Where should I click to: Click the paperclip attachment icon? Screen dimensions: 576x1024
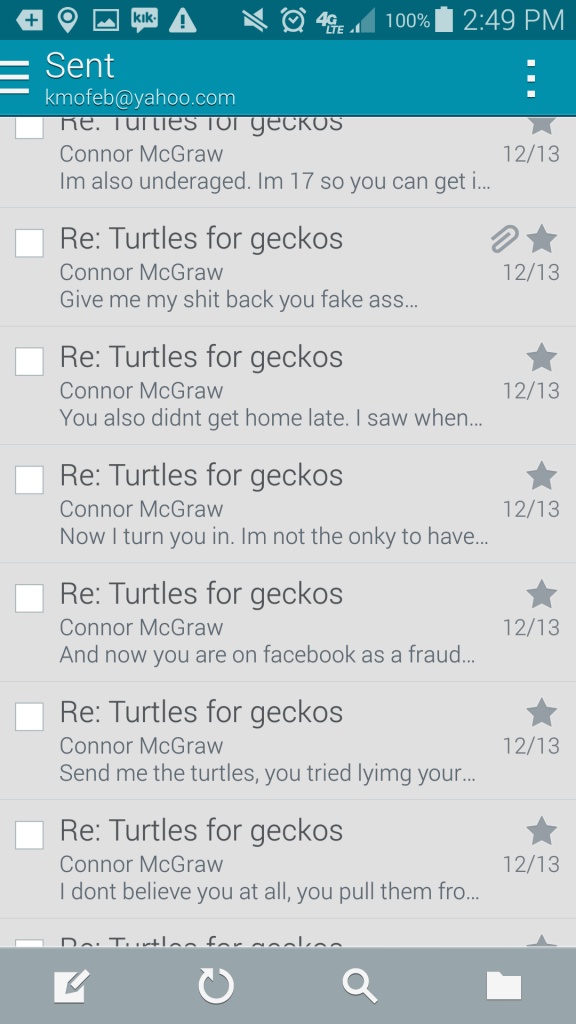(504, 239)
